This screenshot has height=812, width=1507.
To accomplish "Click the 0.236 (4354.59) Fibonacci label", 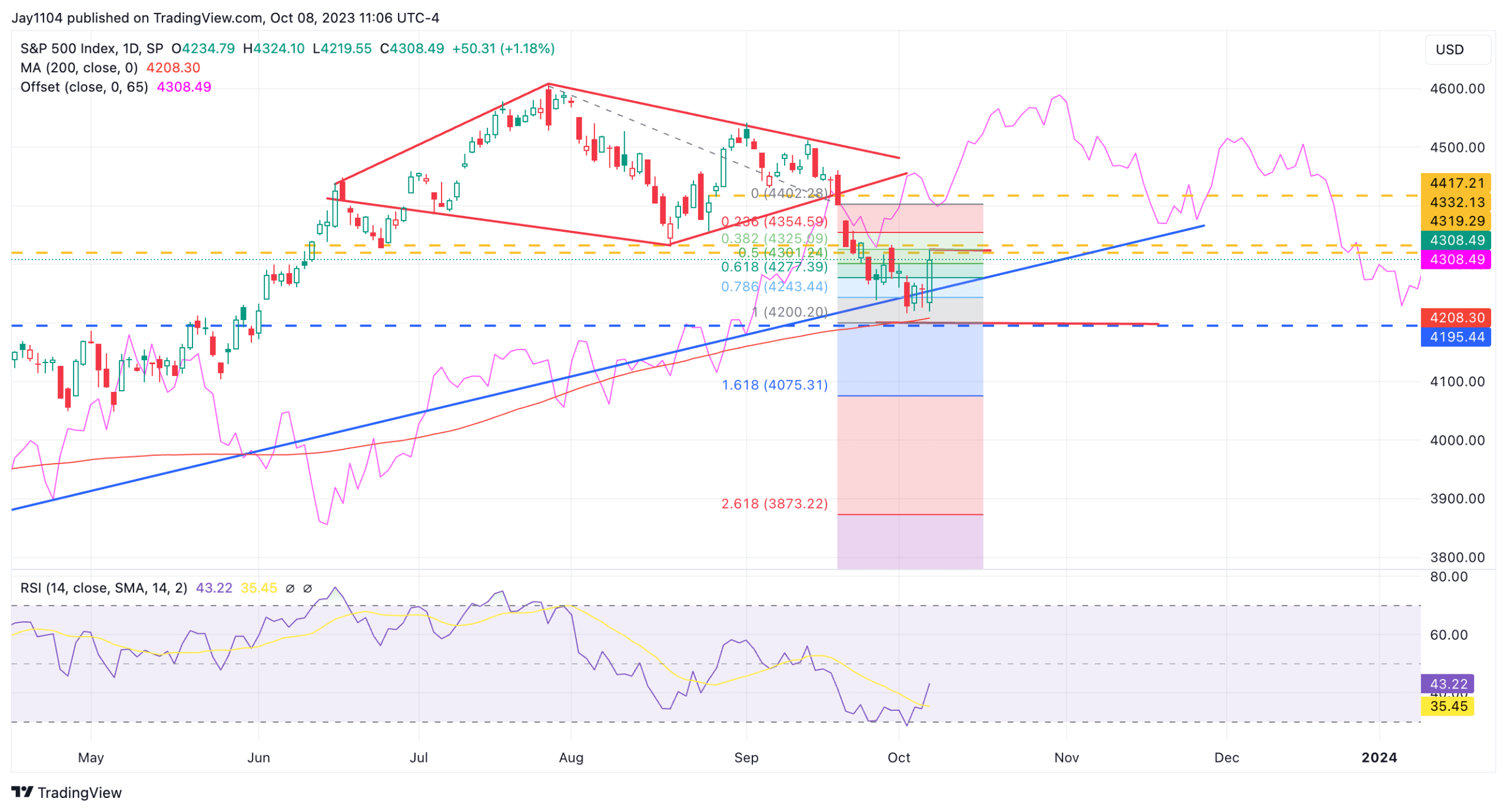I will point(775,222).
